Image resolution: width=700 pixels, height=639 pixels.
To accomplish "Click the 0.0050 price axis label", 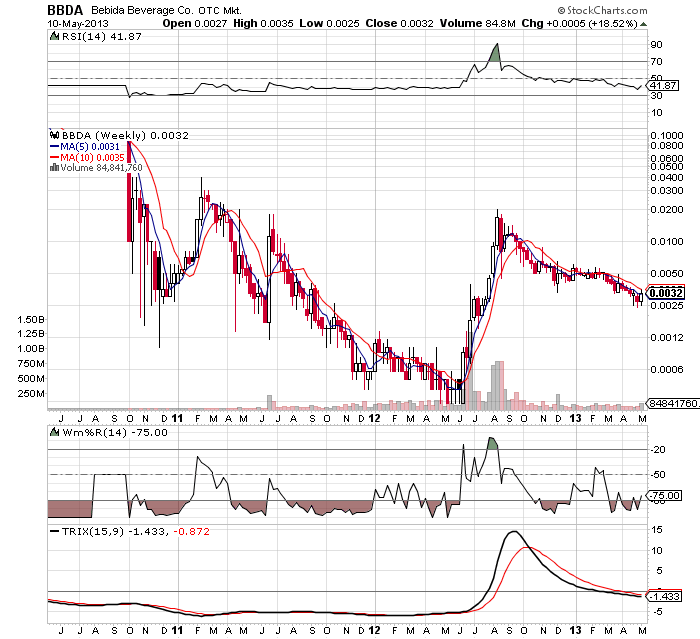I will pos(667,273).
